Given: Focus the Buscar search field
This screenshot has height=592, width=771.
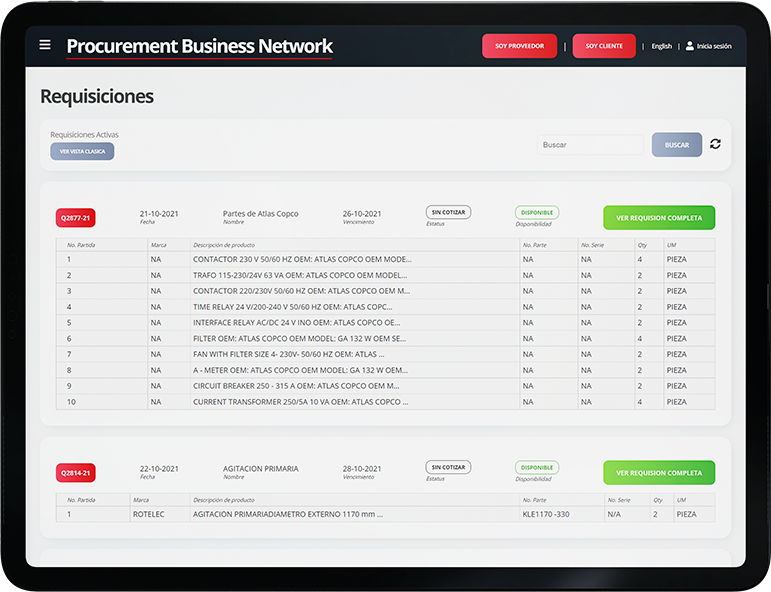Looking at the screenshot, I should (x=590, y=145).
